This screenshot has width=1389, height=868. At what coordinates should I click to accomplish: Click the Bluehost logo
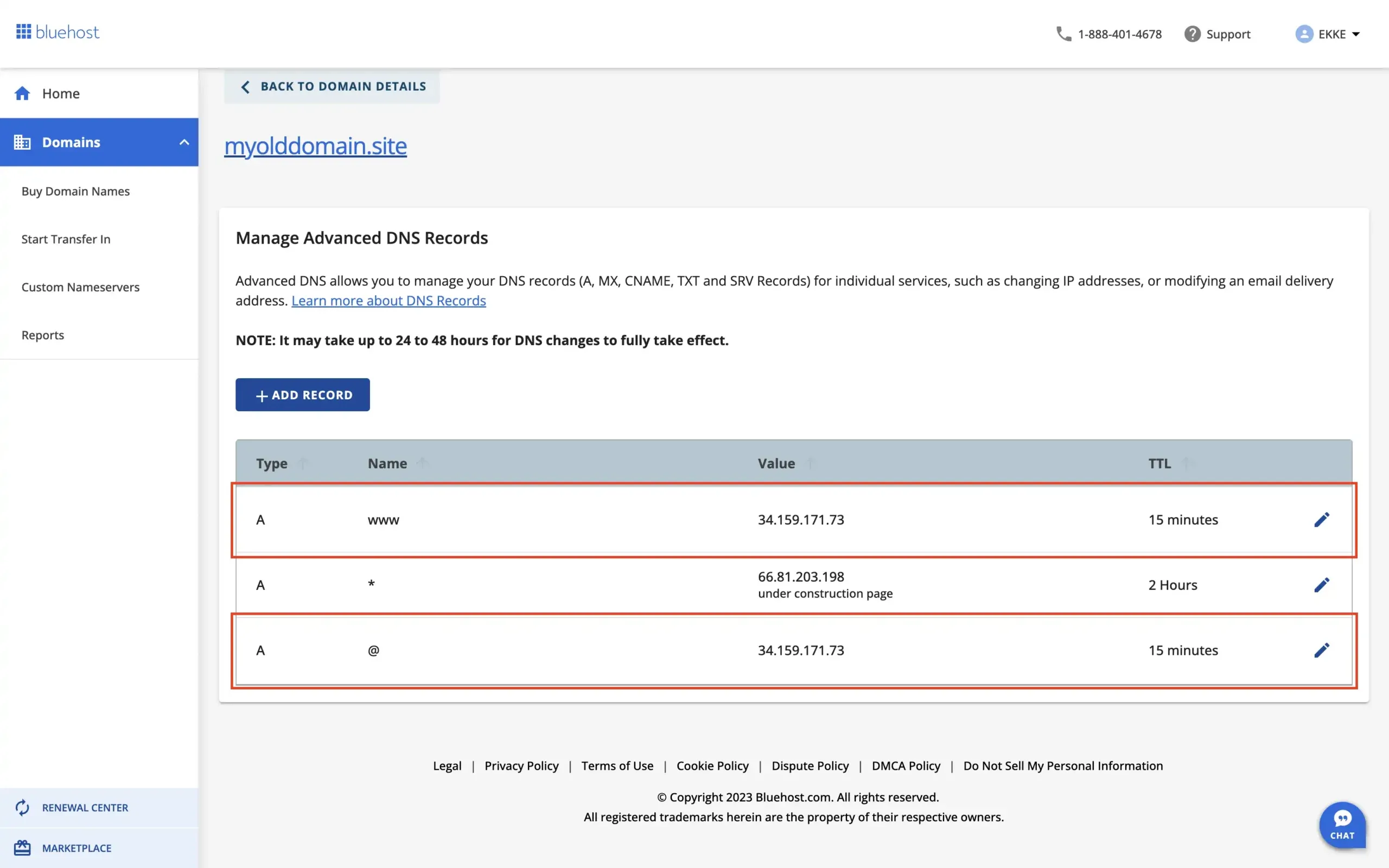pos(57,32)
